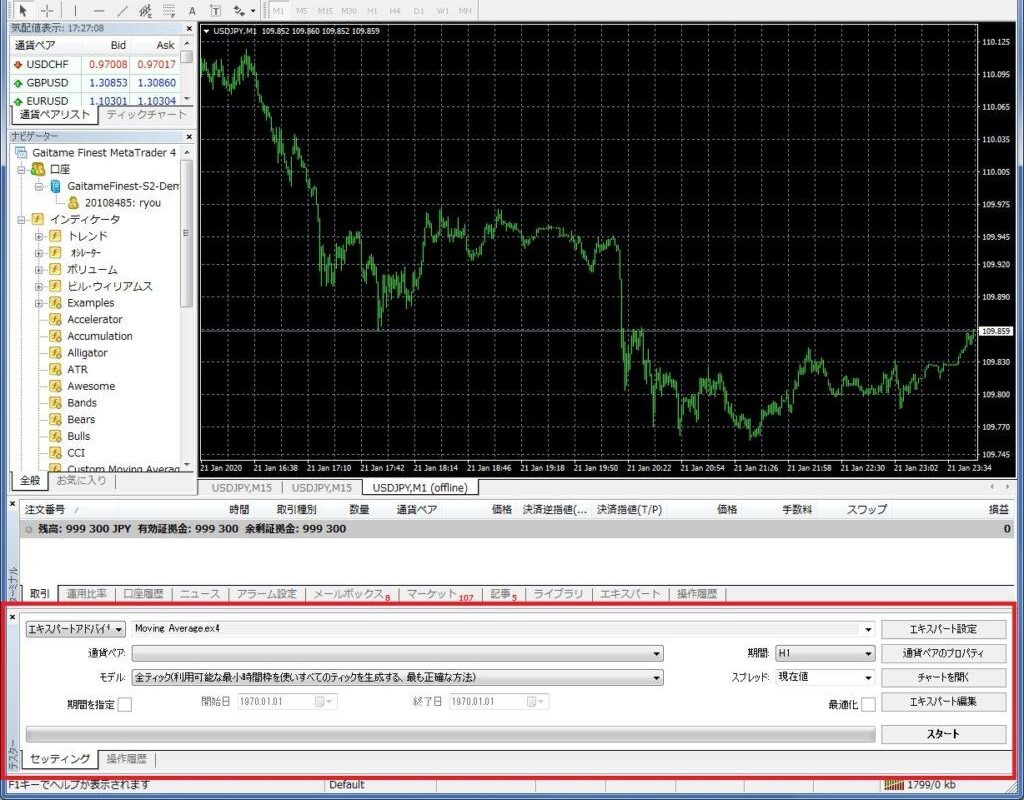Viewport: 1024px width, 800px height.
Task: Open the 口座履歴 terminal tab
Action: pos(144,594)
